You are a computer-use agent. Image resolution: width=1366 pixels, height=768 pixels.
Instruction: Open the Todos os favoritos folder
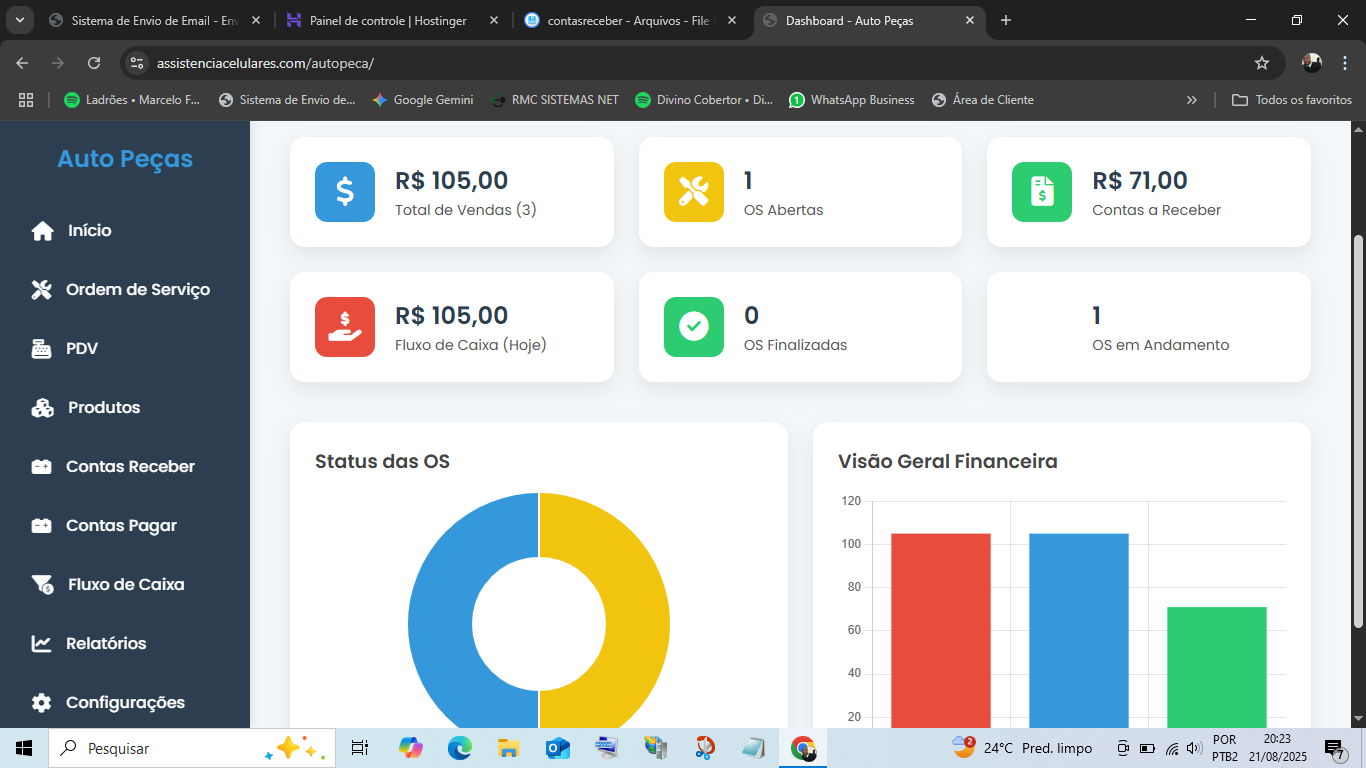click(1292, 100)
